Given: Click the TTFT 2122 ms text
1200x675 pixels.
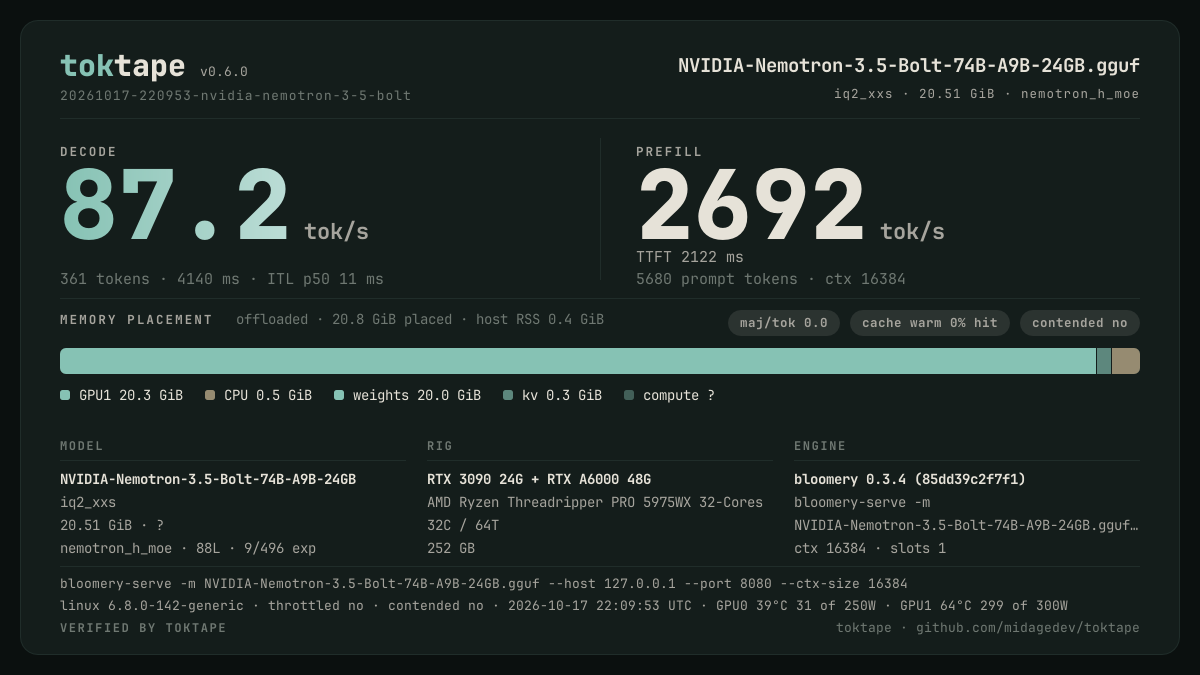Looking at the screenshot, I should click(690, 257).
